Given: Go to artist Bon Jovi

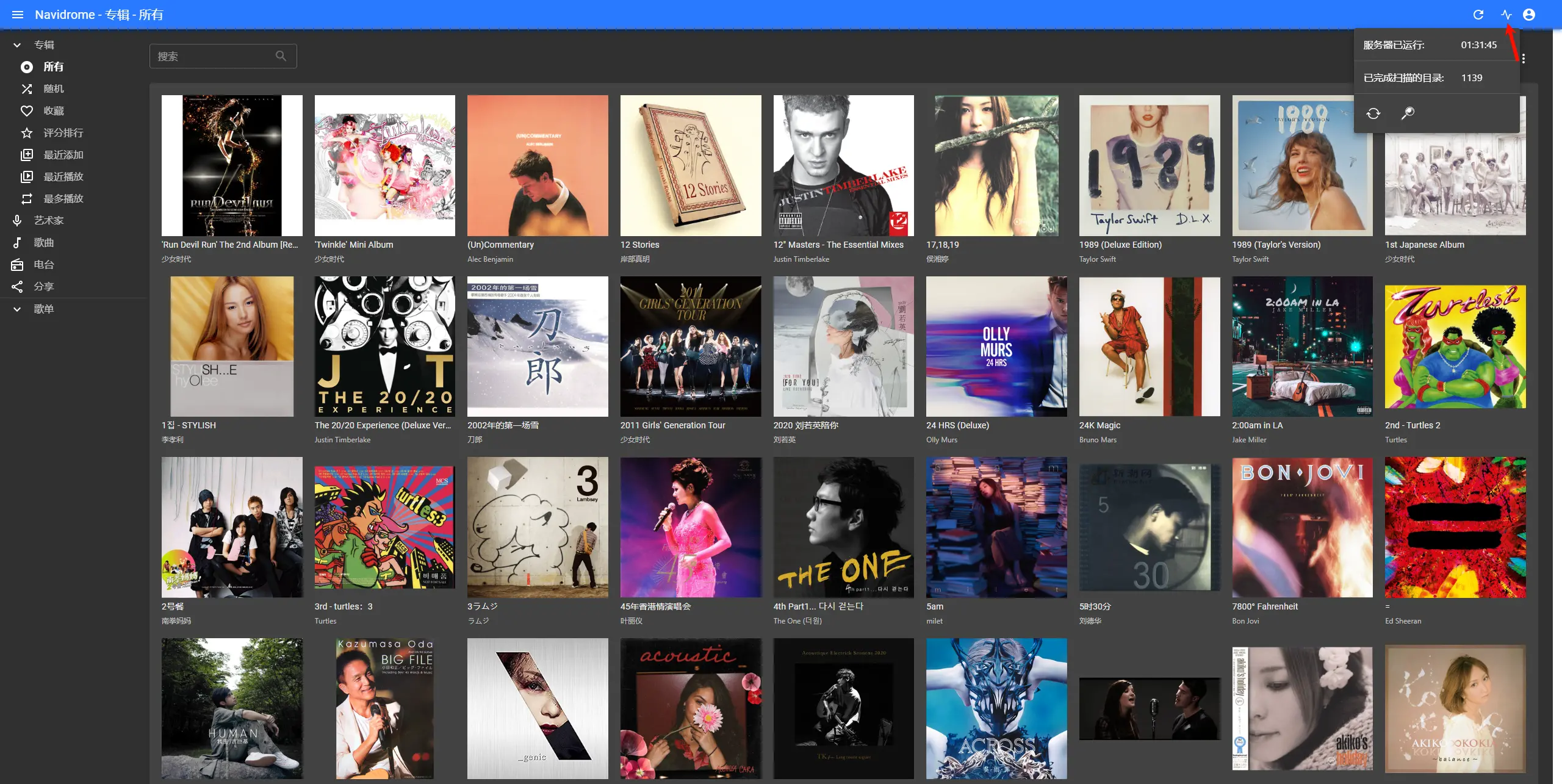Looking at the screenshot, I should pyautogui.click(x=1245, y=621).
